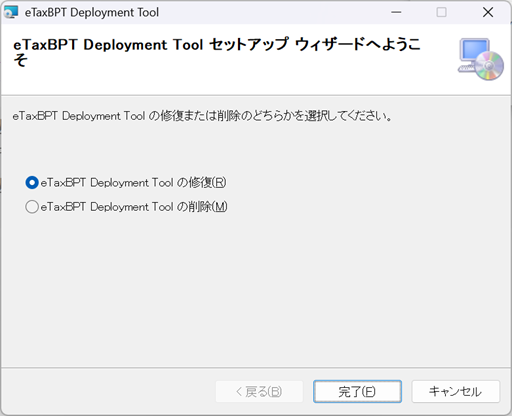Click the grayed-out 戻る(B) back button
The width and height of the screenshot is (512, 416).
[259, 391]
